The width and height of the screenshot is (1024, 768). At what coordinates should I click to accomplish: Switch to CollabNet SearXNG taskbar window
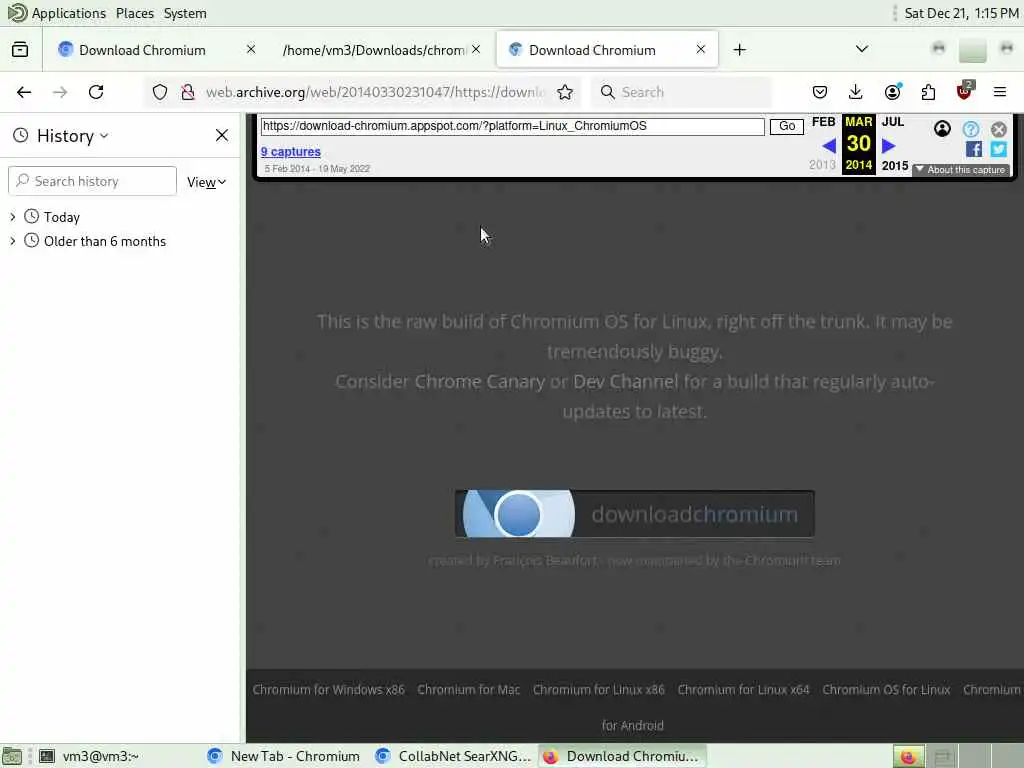coord(455,756)
